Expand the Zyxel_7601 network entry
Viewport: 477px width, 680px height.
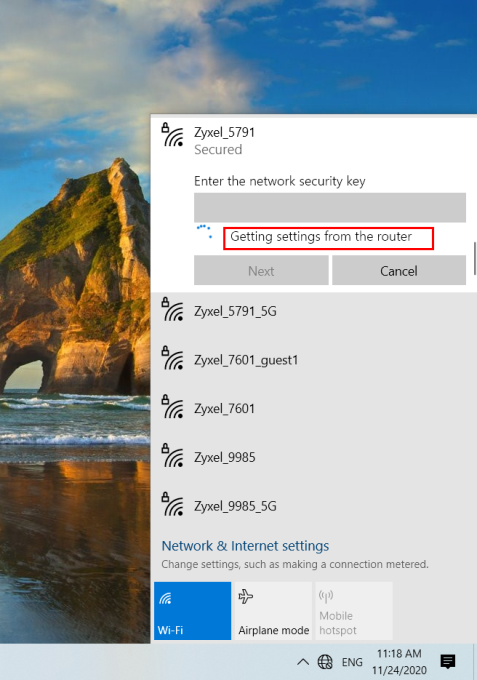pos(314,409)
